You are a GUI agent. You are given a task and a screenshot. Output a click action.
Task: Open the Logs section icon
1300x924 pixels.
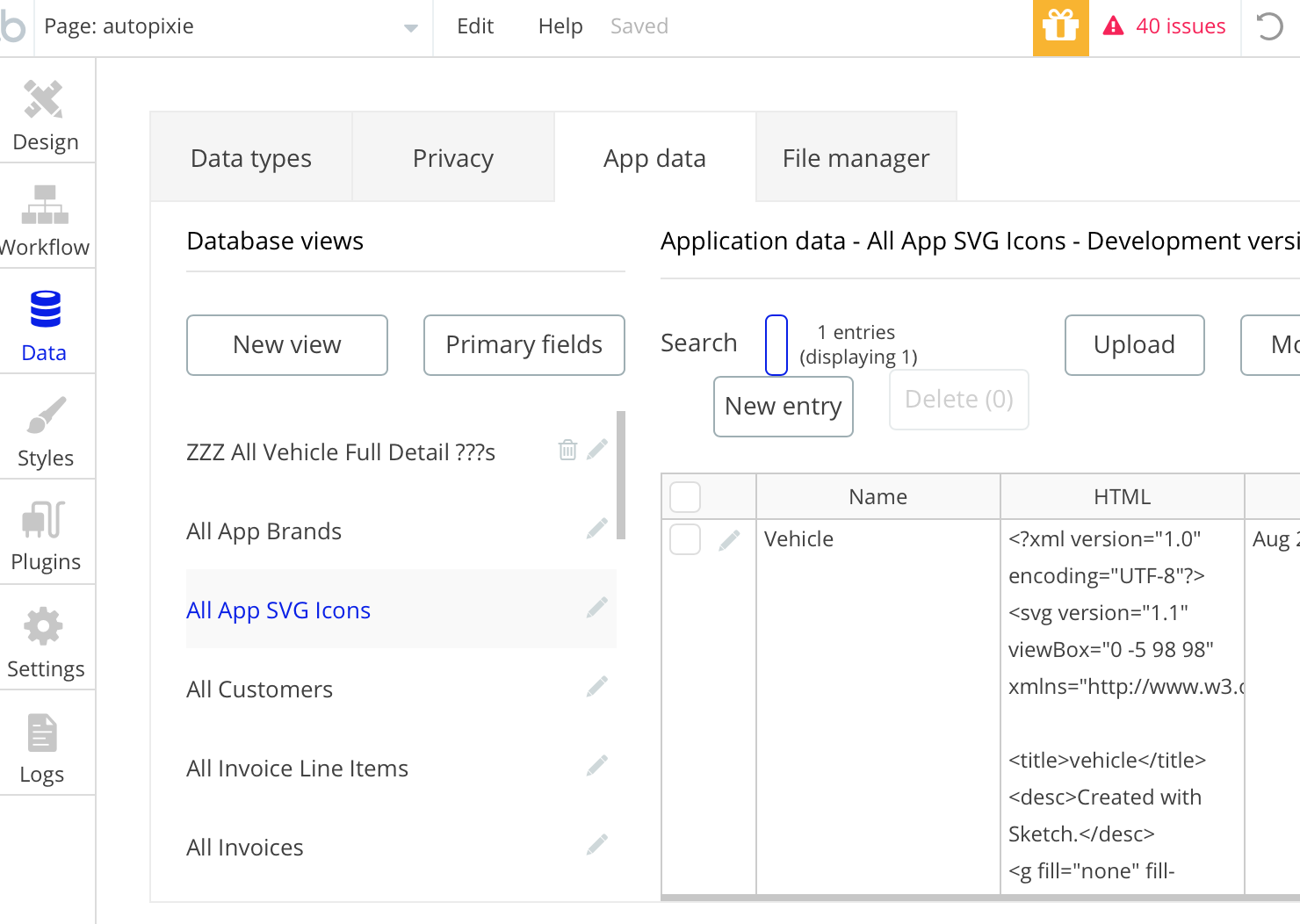tap(42, 733)
